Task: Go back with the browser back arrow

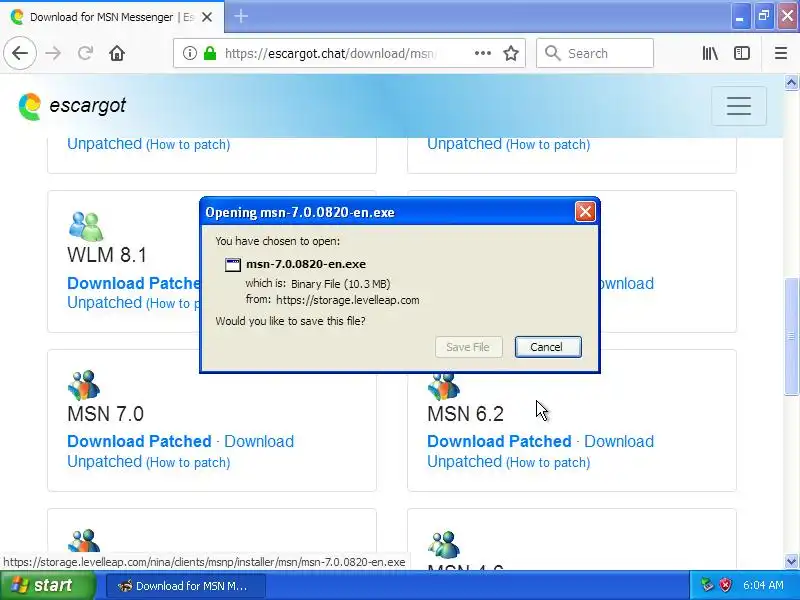Action: pyautogui.click(x=20, y=53)
